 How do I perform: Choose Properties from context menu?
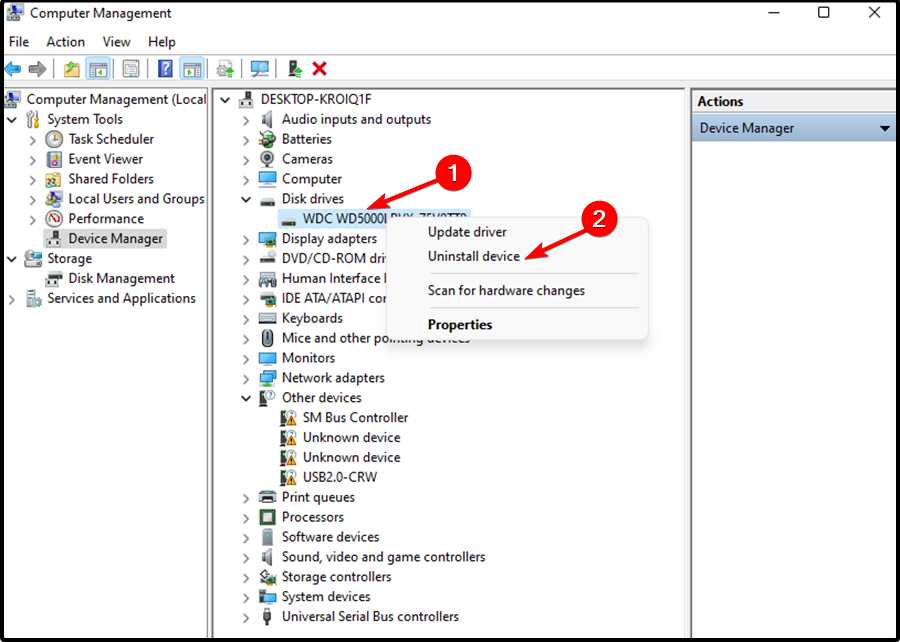pyautogui.click(x=460, y=325)
